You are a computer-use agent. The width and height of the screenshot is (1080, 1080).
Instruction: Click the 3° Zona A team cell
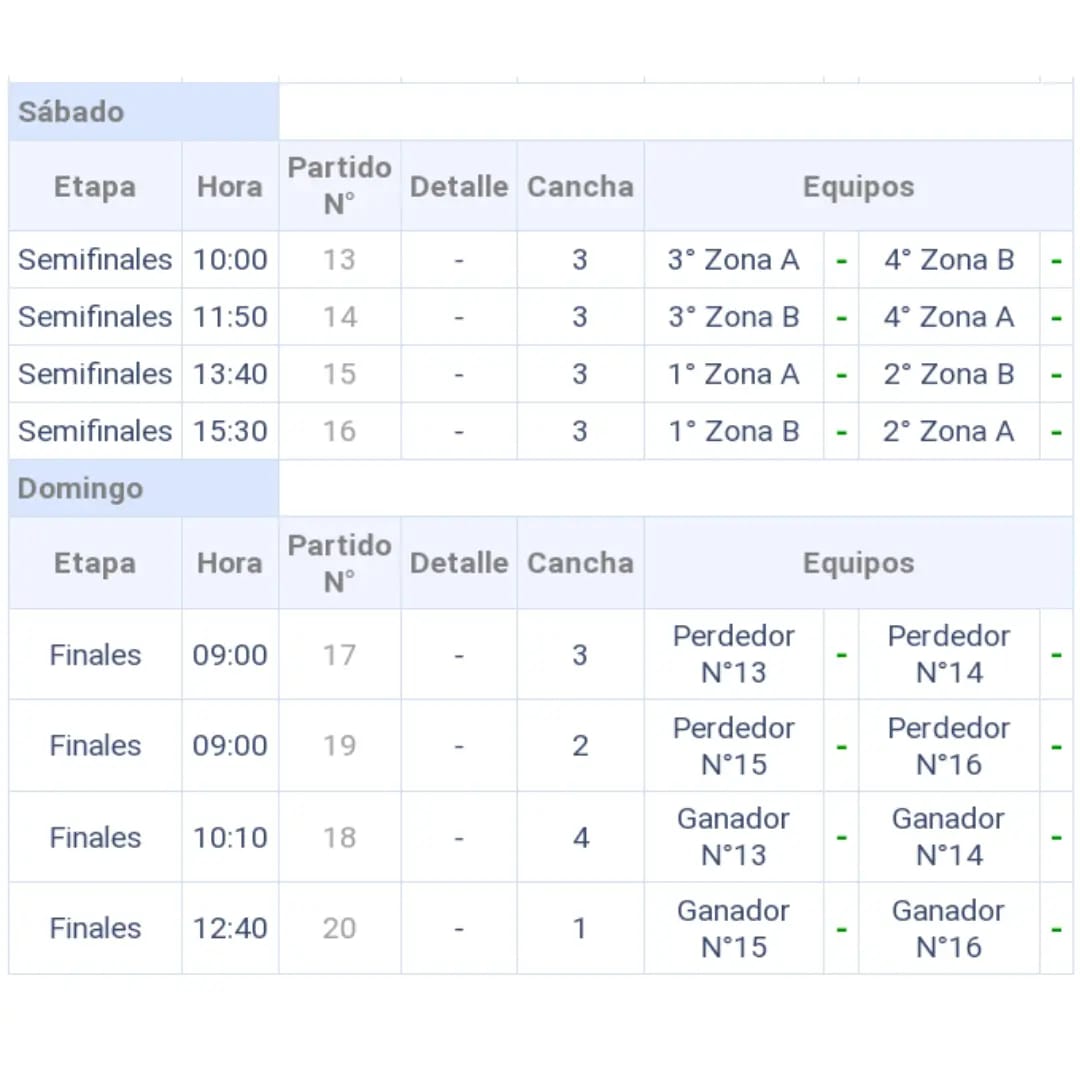[733, 260]
